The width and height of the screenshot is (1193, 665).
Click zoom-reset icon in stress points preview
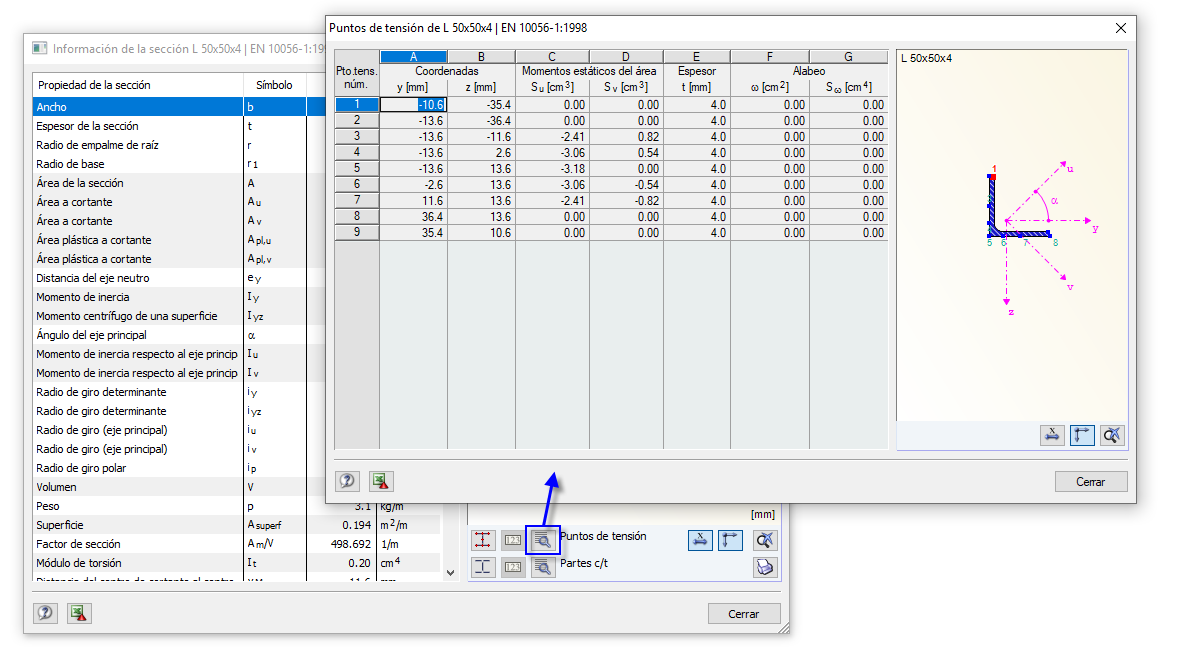coord(1112,435)
